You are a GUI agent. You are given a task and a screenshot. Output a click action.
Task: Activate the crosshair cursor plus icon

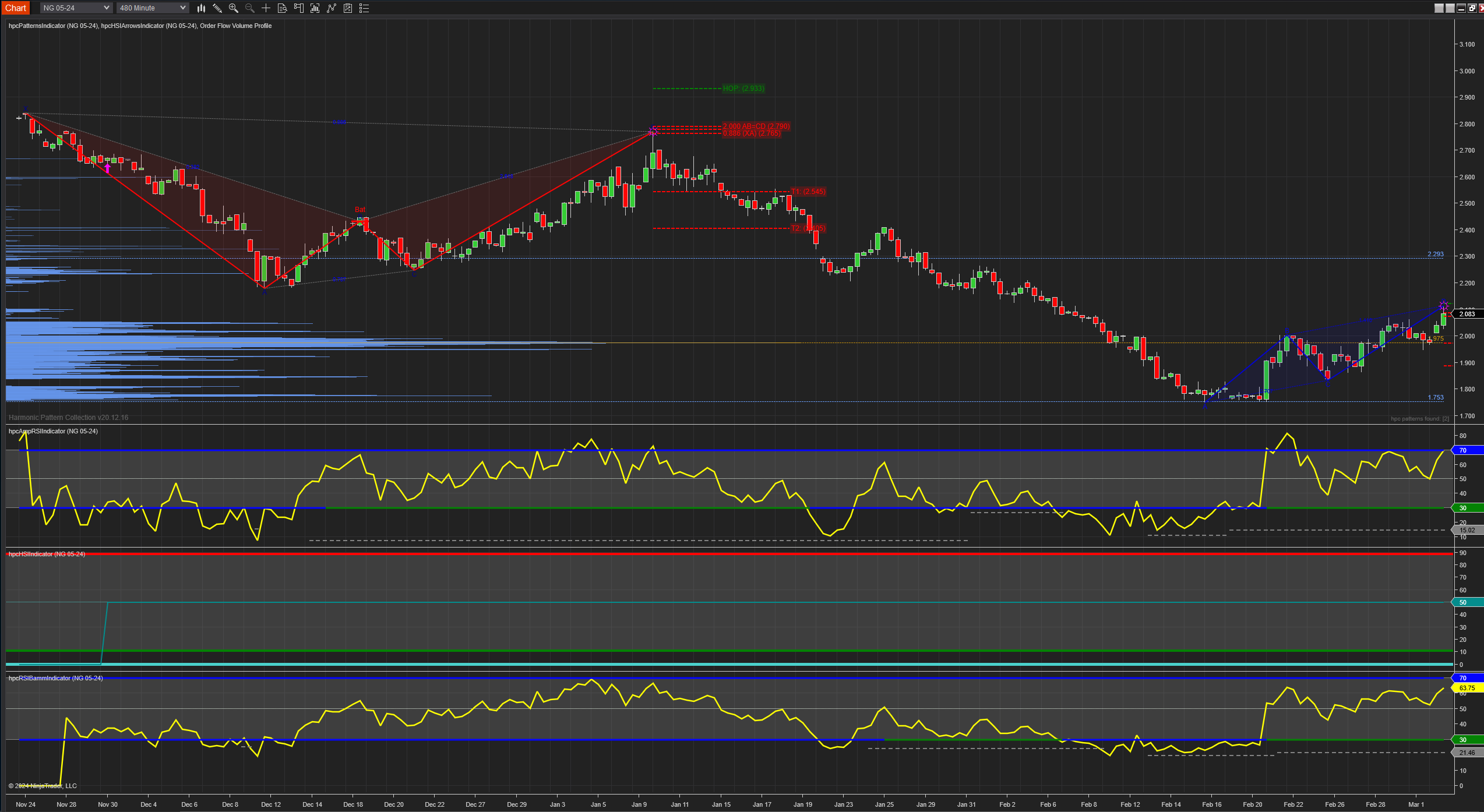[266, 8]
